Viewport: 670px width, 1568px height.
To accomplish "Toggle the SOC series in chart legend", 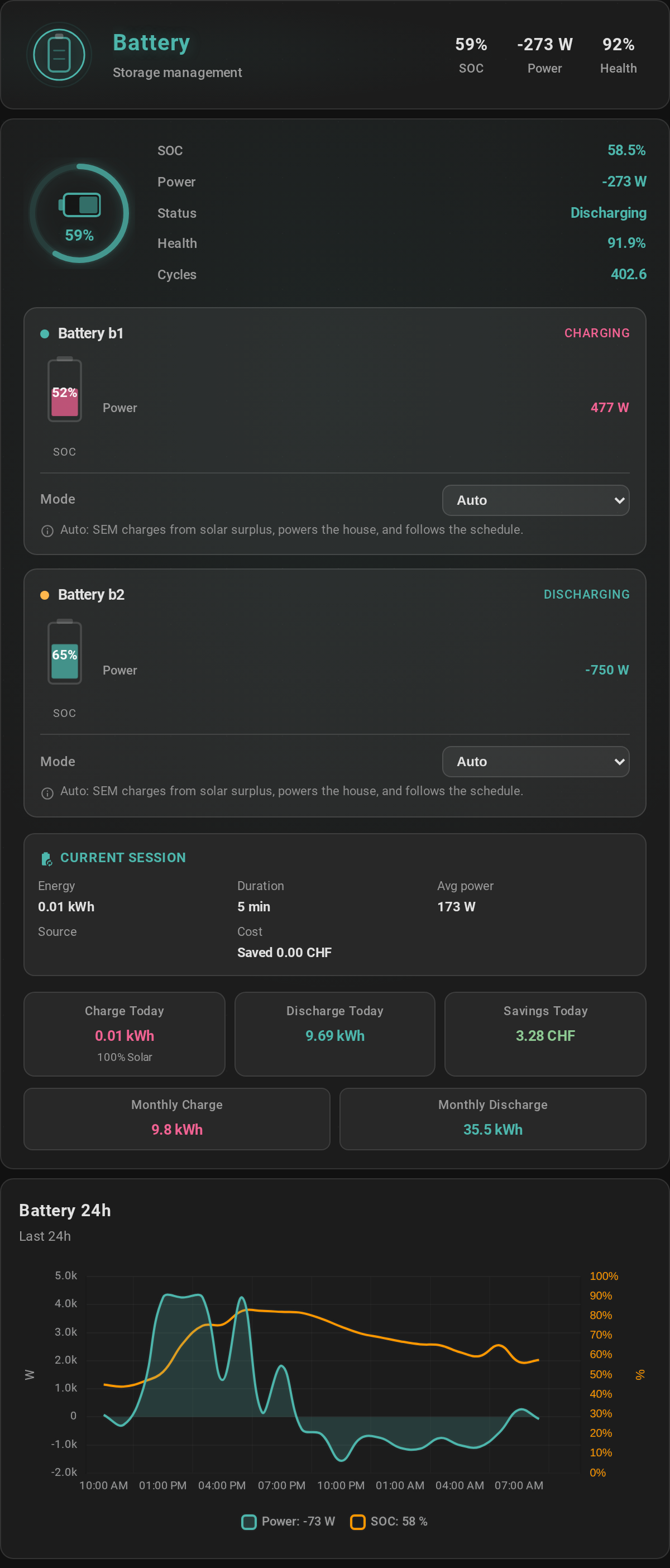I will (389, 1521).
